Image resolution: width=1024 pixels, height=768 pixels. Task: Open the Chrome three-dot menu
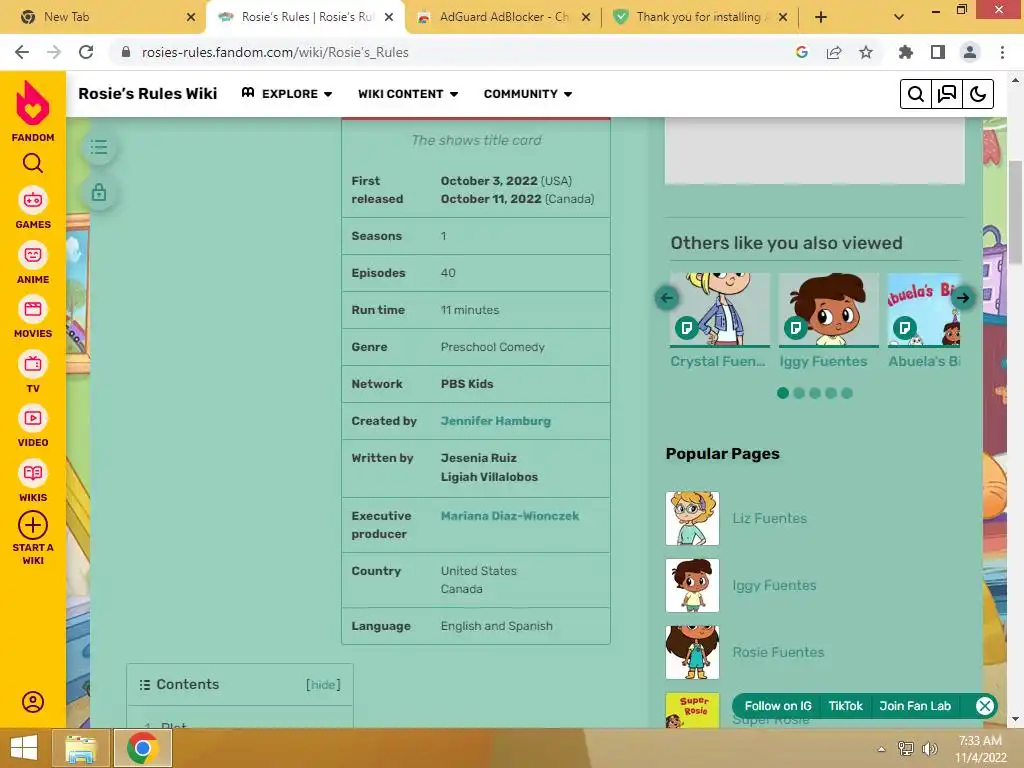[x=1002, y=52]
